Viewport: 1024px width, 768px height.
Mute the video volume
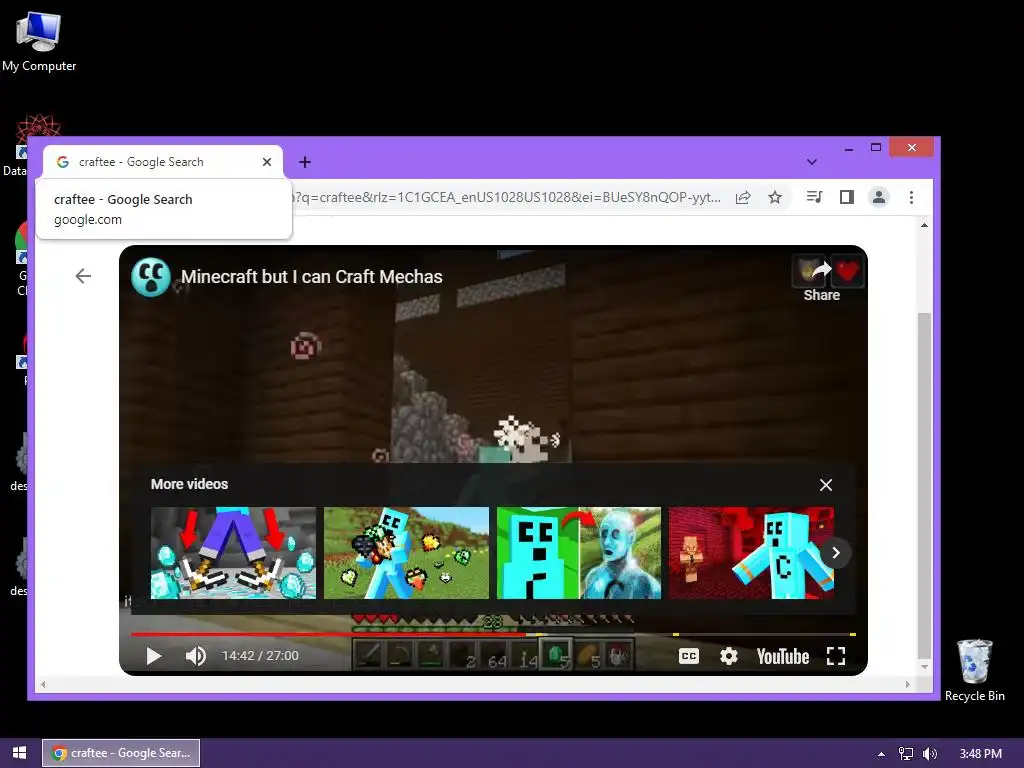tap(195, 656)
